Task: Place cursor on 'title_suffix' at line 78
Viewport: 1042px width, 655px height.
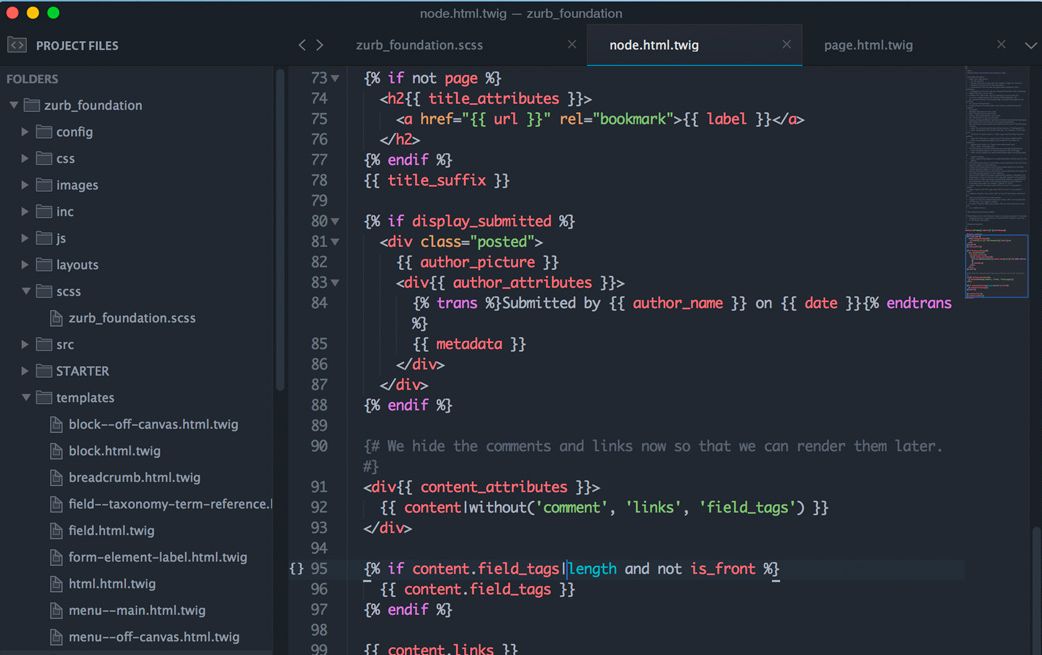Action: click(437, 180)
